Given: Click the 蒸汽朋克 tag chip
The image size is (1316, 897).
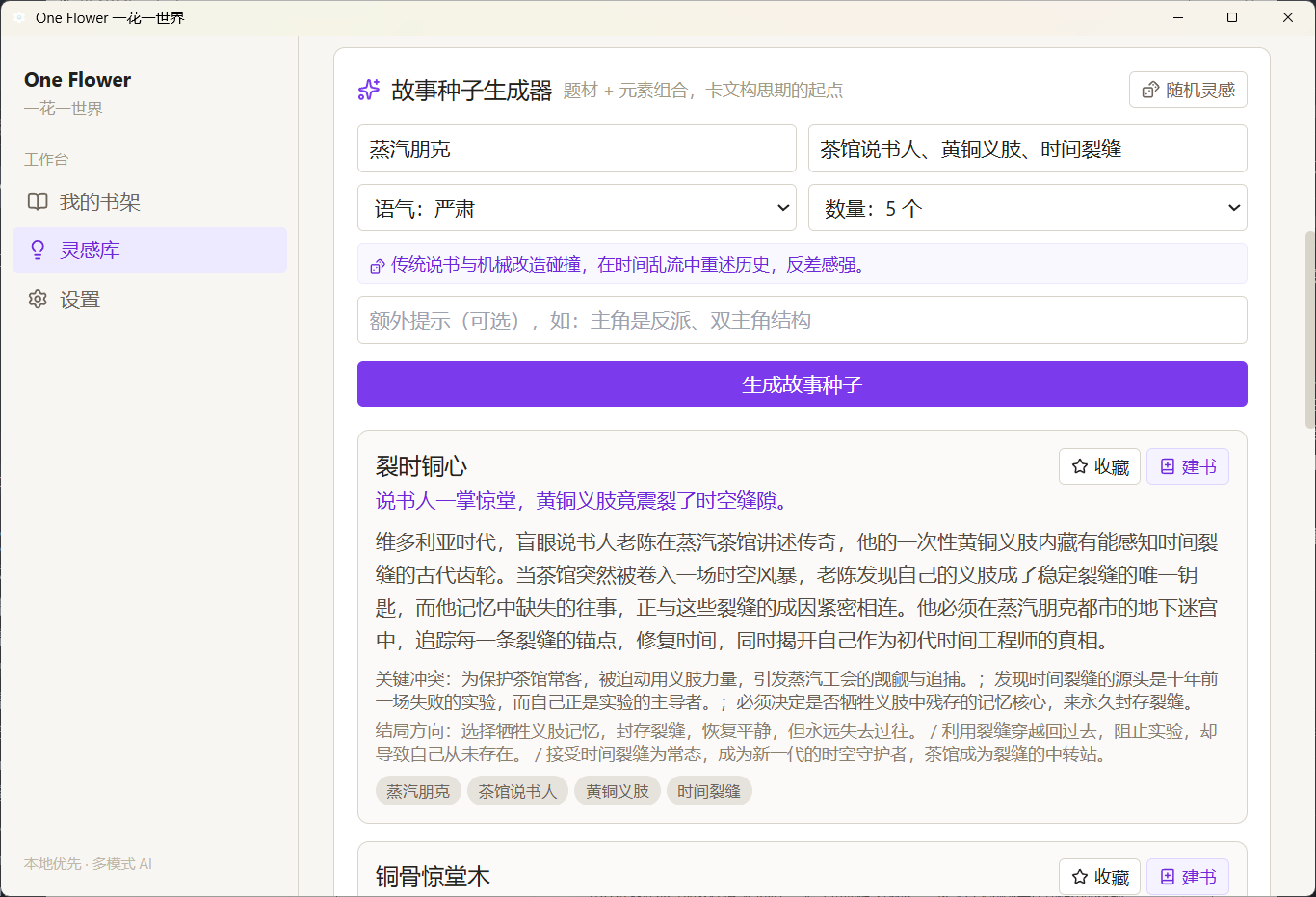Looking at the screenshot, I should [x=418, y=791].
